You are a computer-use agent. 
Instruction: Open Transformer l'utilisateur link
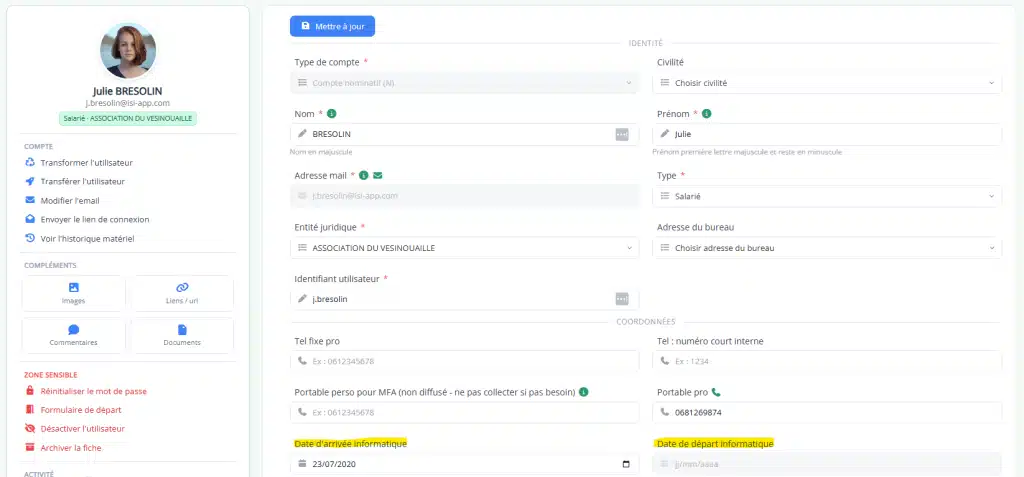[x=86, y=163]
